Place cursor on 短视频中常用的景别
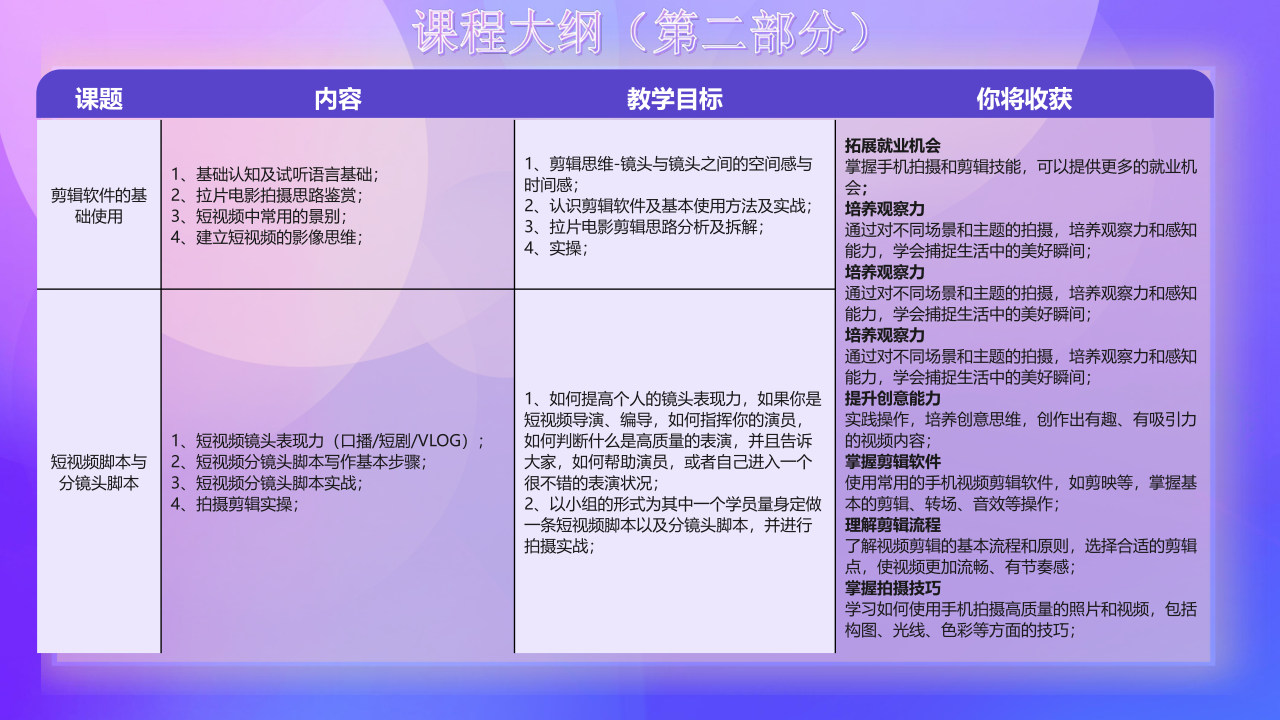Image resolution: width=1280 pixels, height=720 pixels. click(270, 216)
